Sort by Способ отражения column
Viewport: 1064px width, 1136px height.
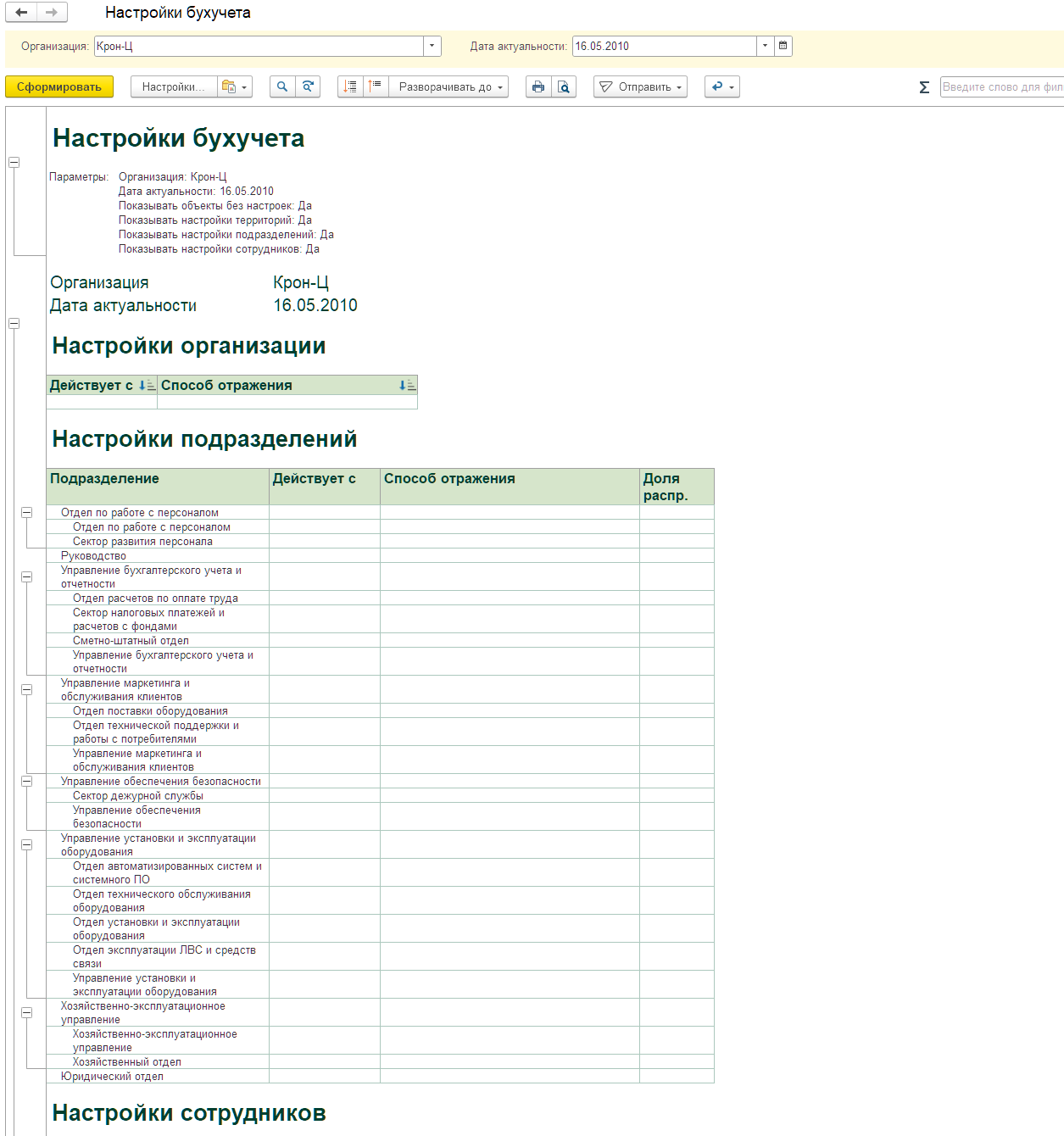click(407, 386)
